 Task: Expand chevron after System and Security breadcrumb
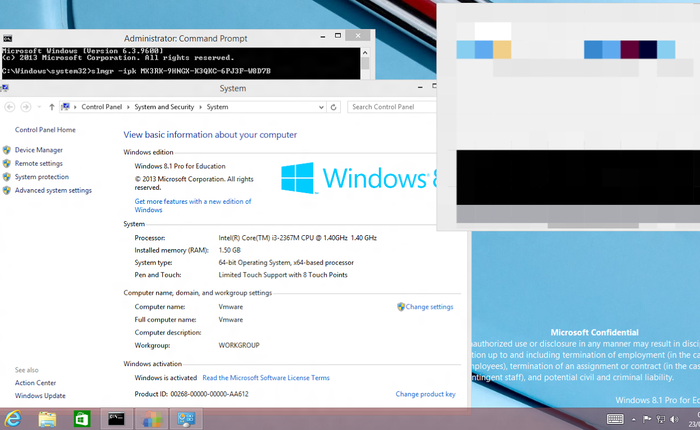pyautogui.click(x=200, y=107)
